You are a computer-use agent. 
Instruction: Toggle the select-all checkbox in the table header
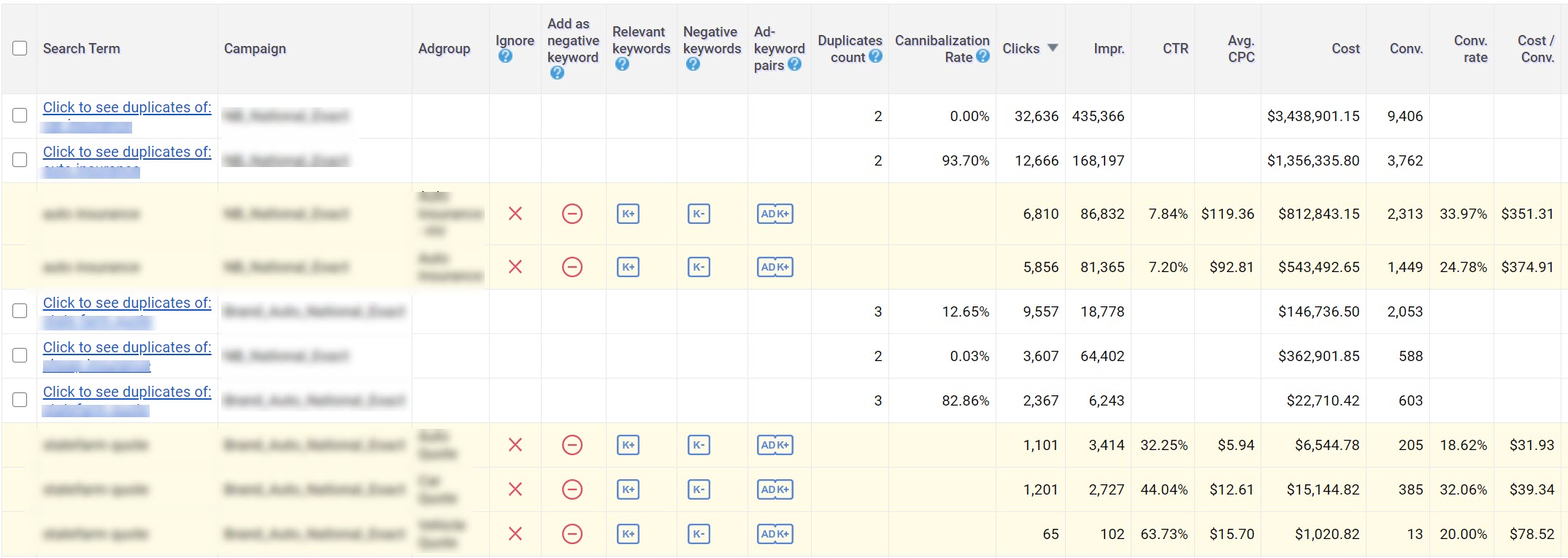tap(20, 48)
